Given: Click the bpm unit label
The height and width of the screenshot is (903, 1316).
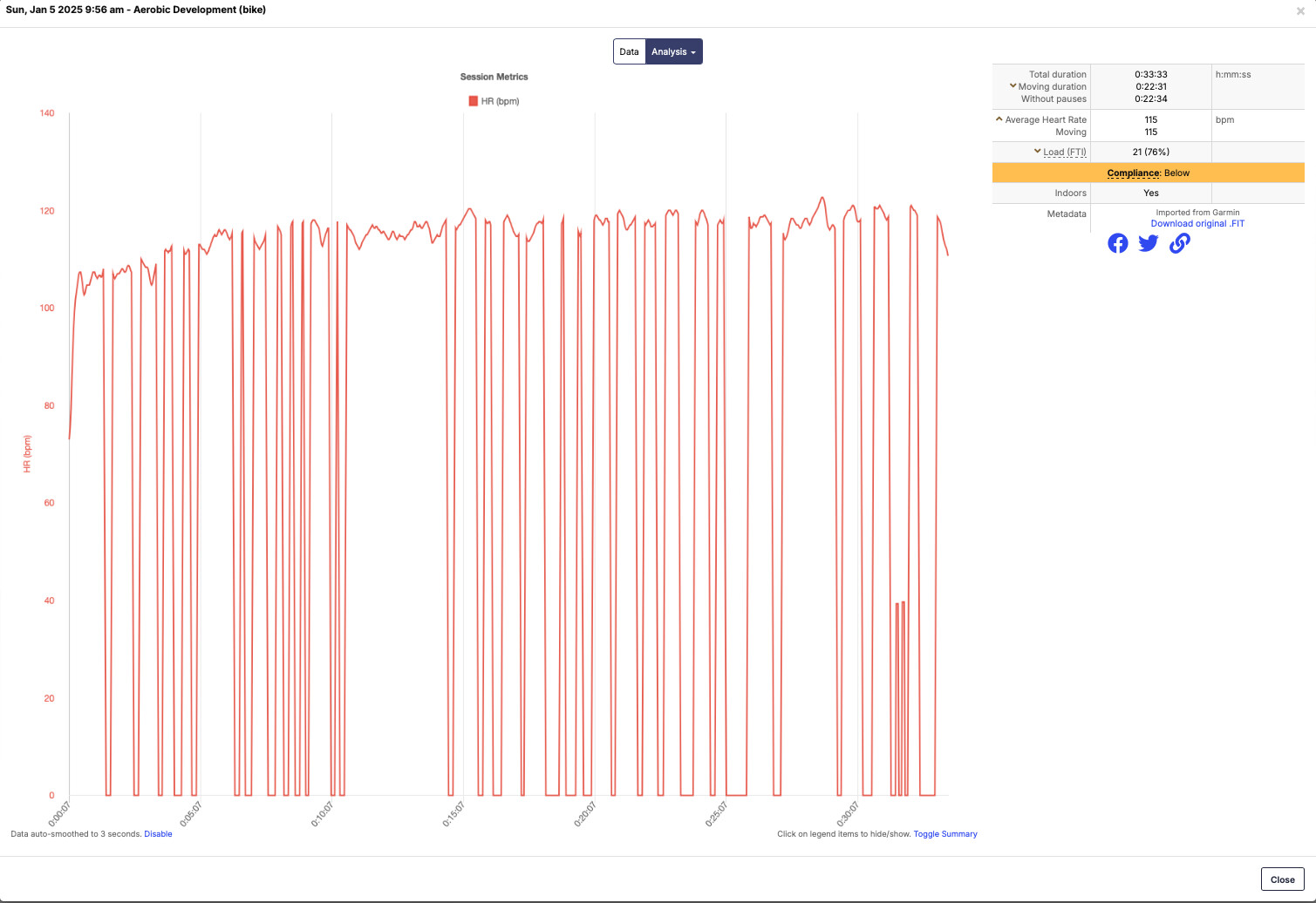Looking at the screenshot, I should [1224, 119].
